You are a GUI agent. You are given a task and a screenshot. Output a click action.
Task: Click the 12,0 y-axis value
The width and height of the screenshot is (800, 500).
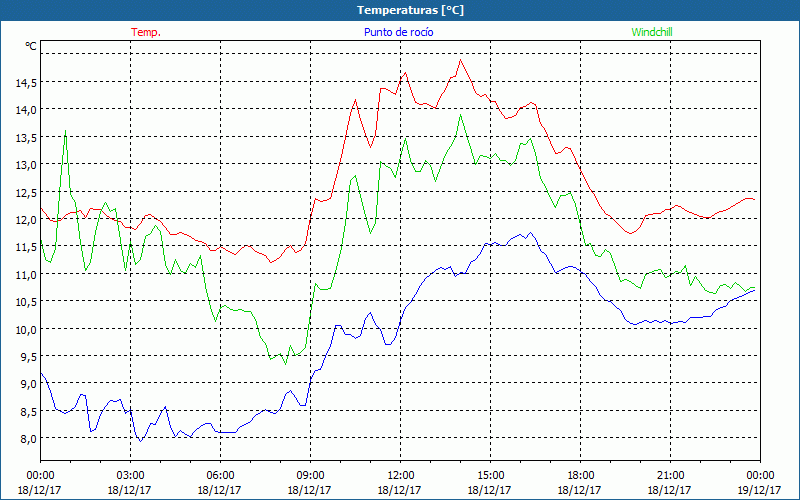[26, 219]
